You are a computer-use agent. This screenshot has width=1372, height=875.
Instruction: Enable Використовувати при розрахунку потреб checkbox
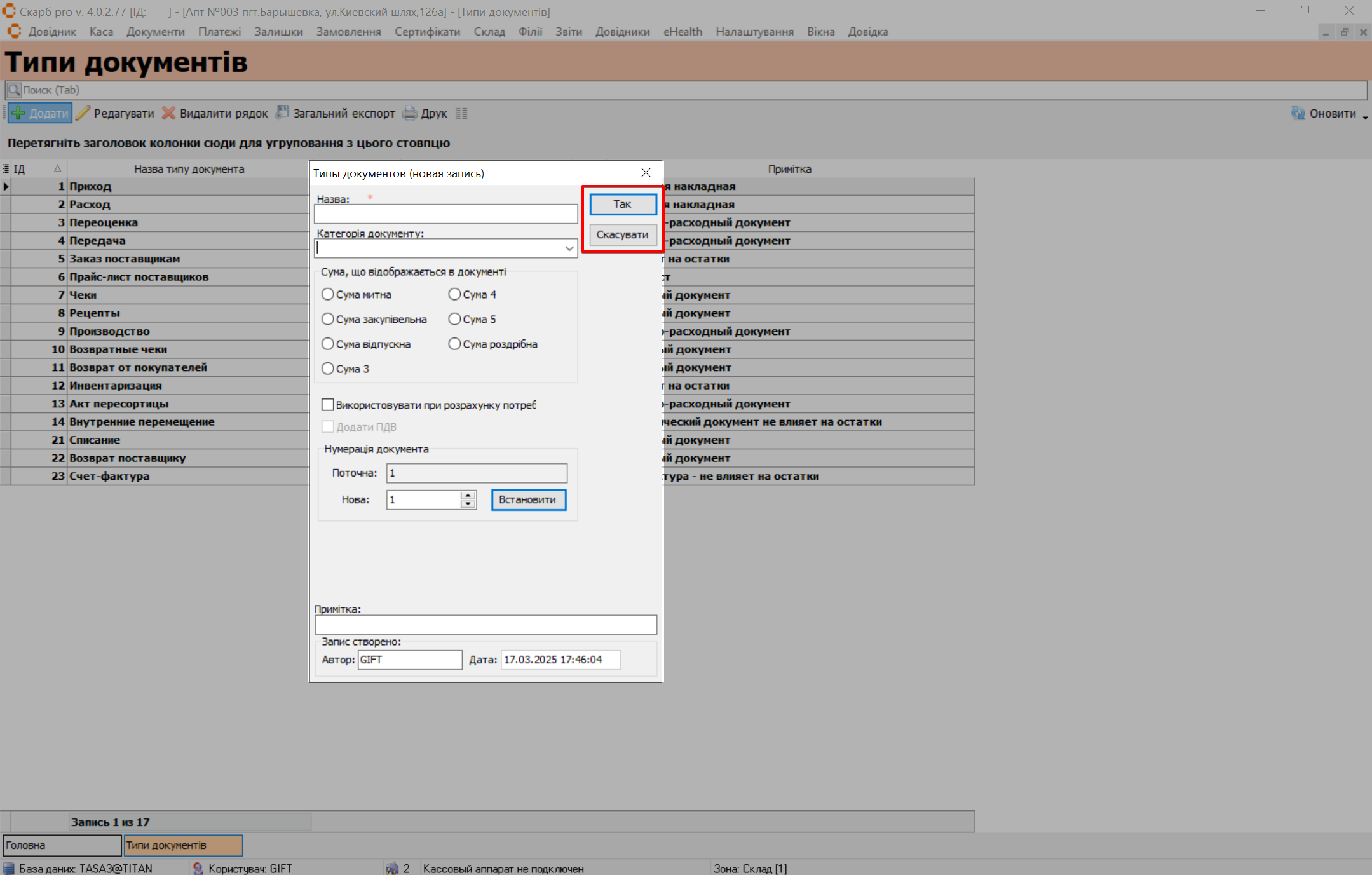[328, 405]
